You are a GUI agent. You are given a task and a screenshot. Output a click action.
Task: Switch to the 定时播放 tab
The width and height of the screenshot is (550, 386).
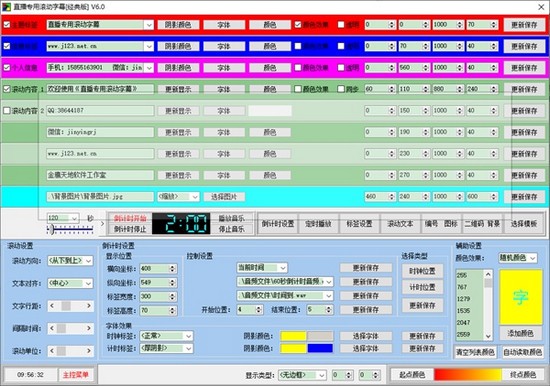click(x=318, y=224)
